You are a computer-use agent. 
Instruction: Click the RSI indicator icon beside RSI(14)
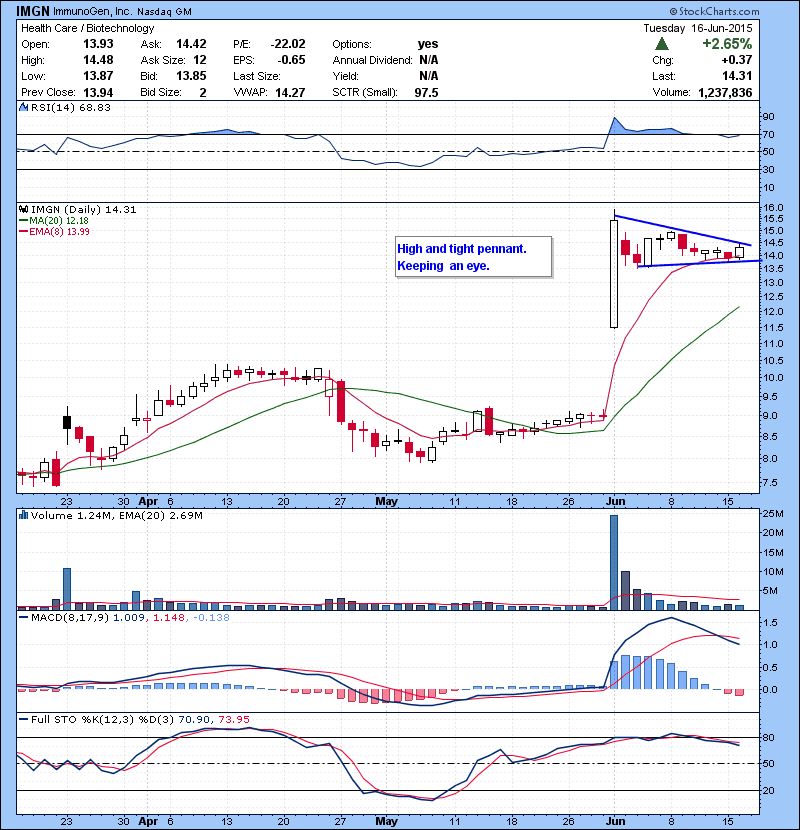(23, 107)
